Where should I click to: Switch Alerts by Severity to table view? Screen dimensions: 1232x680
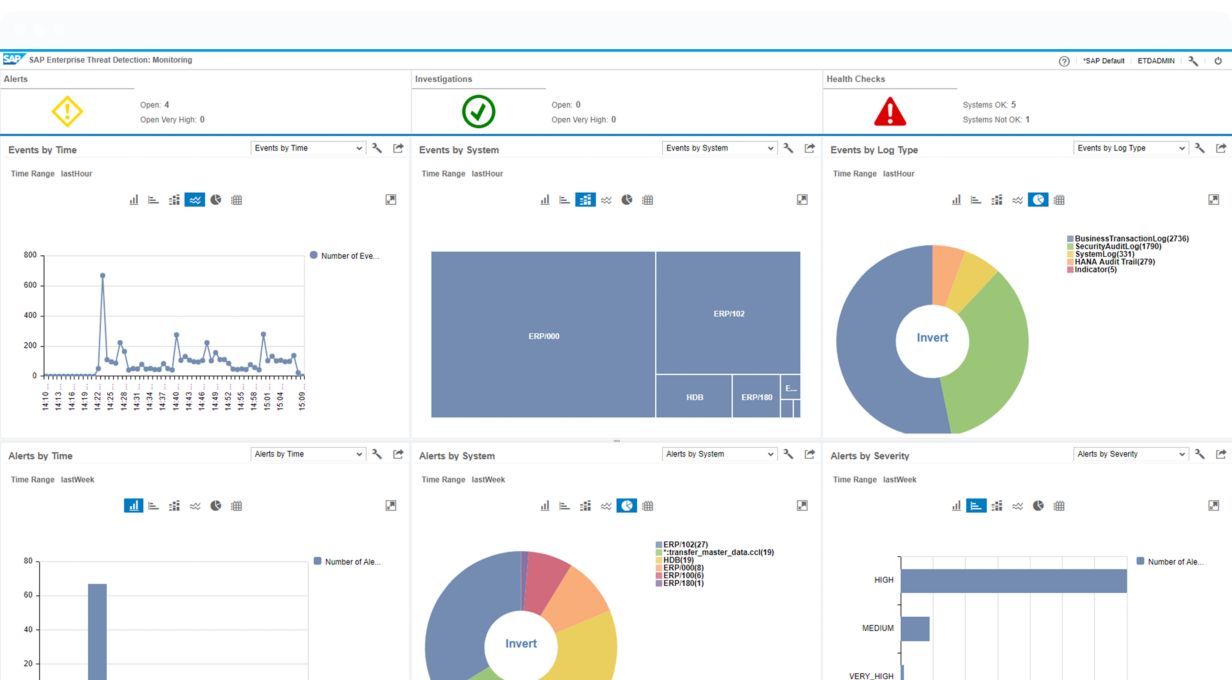coord(1059,506)
